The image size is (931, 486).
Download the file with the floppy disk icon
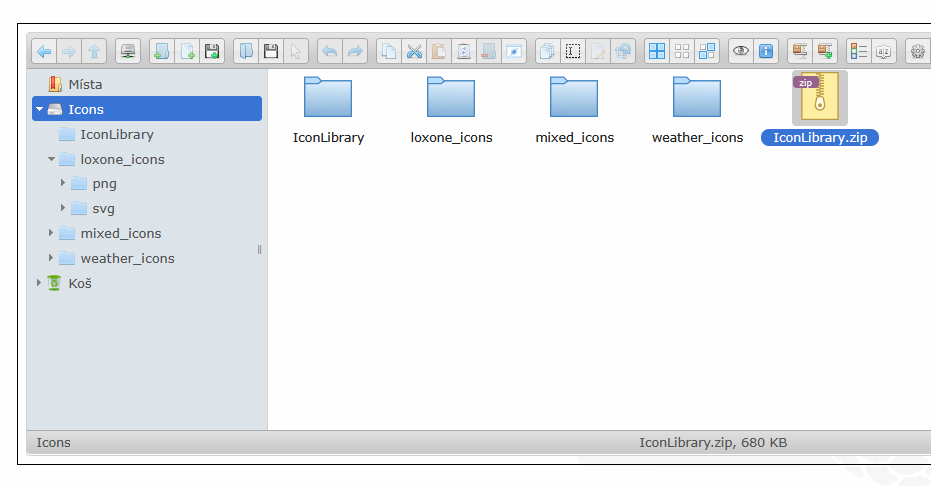coord(271,52)
